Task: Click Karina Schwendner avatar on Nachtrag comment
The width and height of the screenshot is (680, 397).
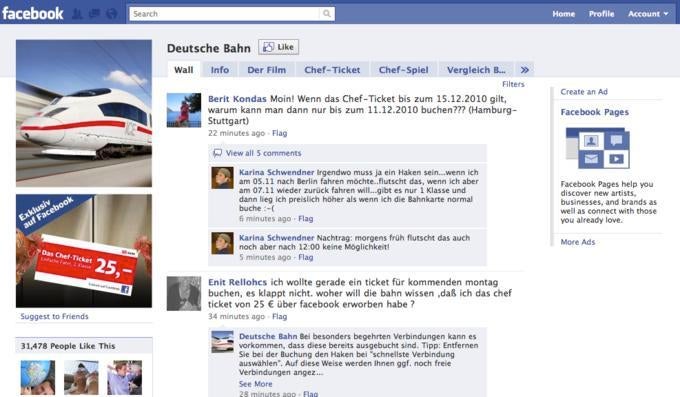Action: pyautogui.click(x=222, y=243)
